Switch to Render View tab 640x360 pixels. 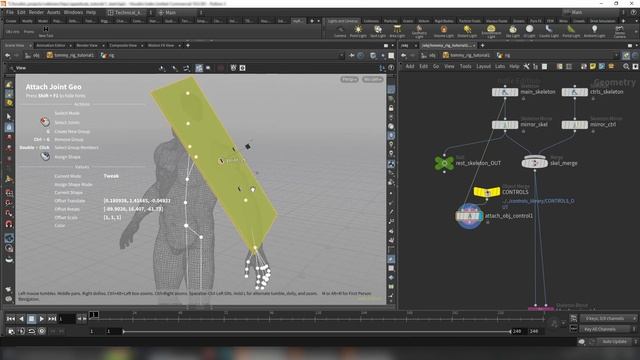[87, 45]
